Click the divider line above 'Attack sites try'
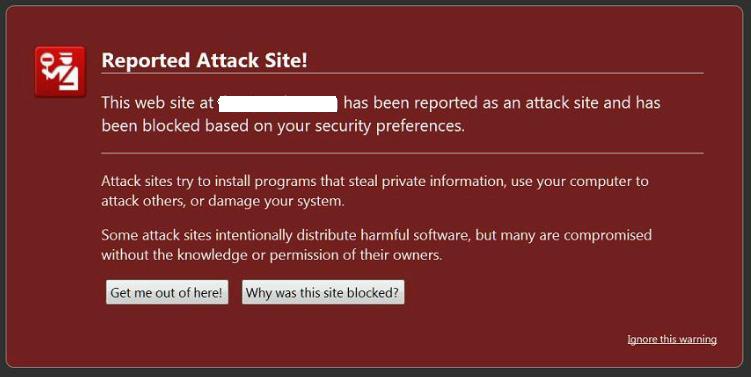Image resolution: width=751 pixels, height=377 pixels. 402,153
